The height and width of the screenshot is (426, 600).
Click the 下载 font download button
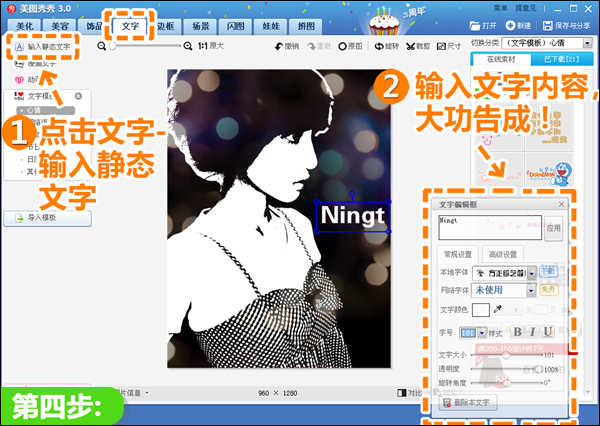coord(548,271)
